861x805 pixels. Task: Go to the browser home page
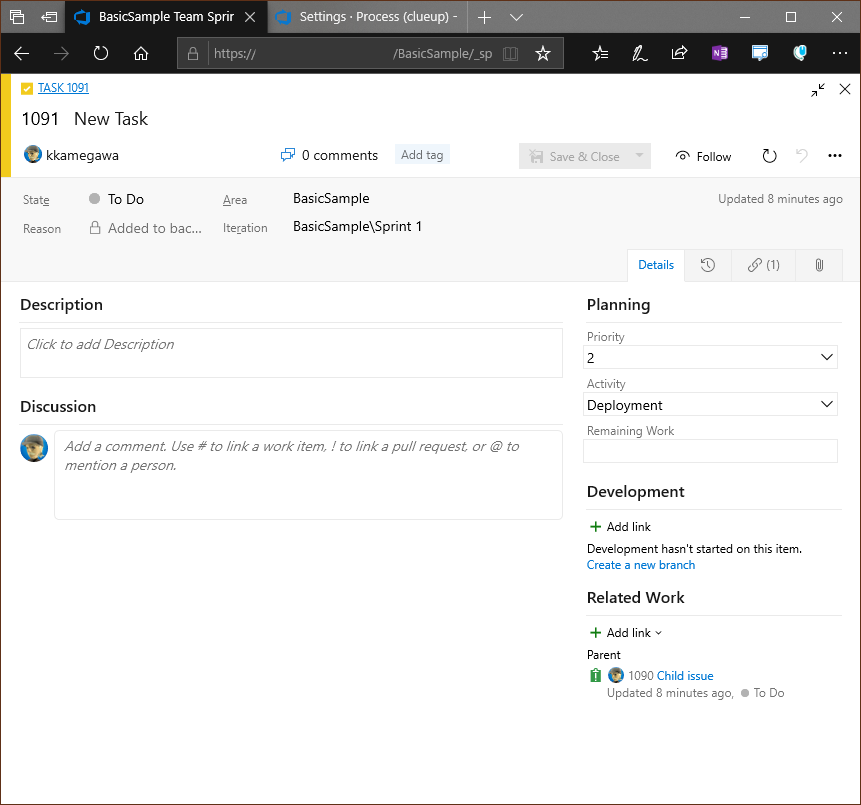point(141,53)
